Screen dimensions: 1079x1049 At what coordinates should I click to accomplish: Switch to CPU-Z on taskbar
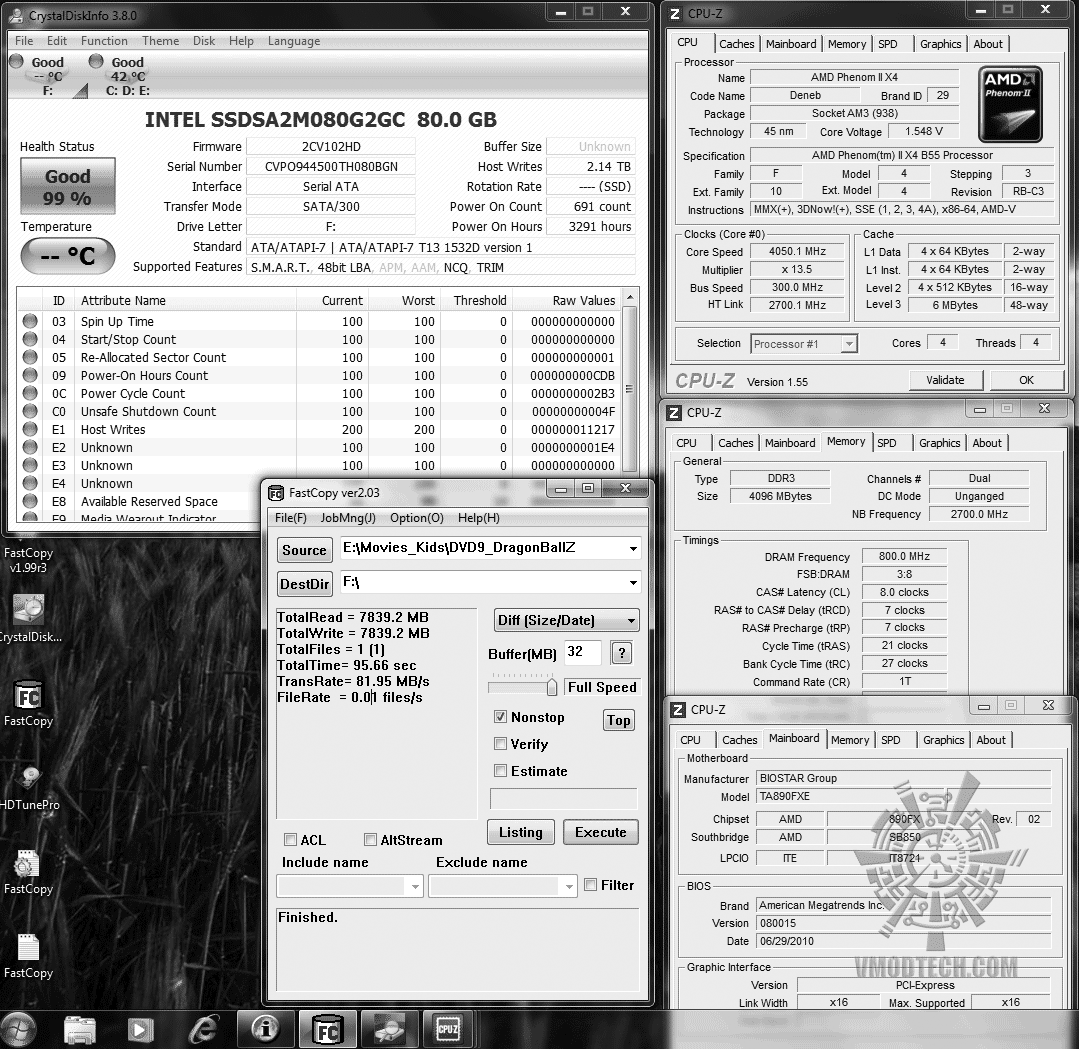(x=449, y=1029)
